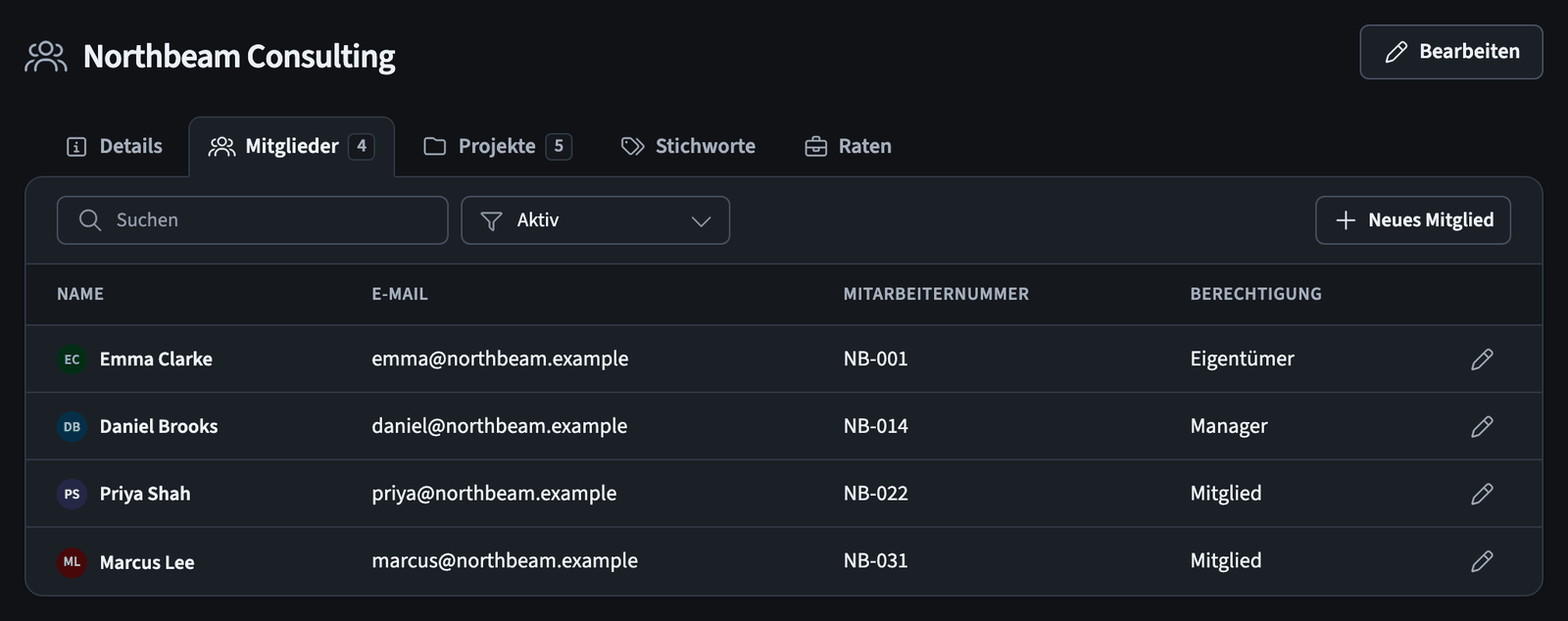Edit Daniel Brooks via pencil icon

(x=1482, y=426)
